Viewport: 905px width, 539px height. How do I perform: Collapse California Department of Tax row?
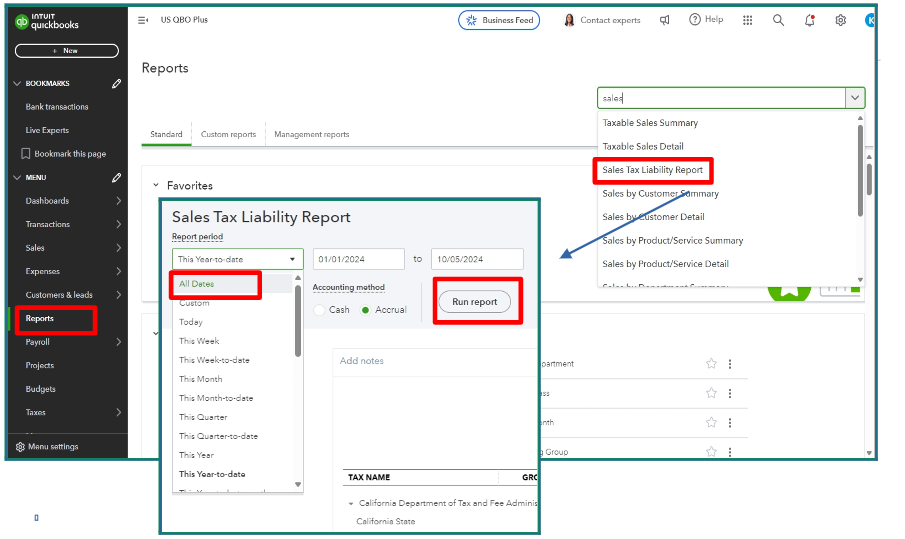click(x=351, y=504)
